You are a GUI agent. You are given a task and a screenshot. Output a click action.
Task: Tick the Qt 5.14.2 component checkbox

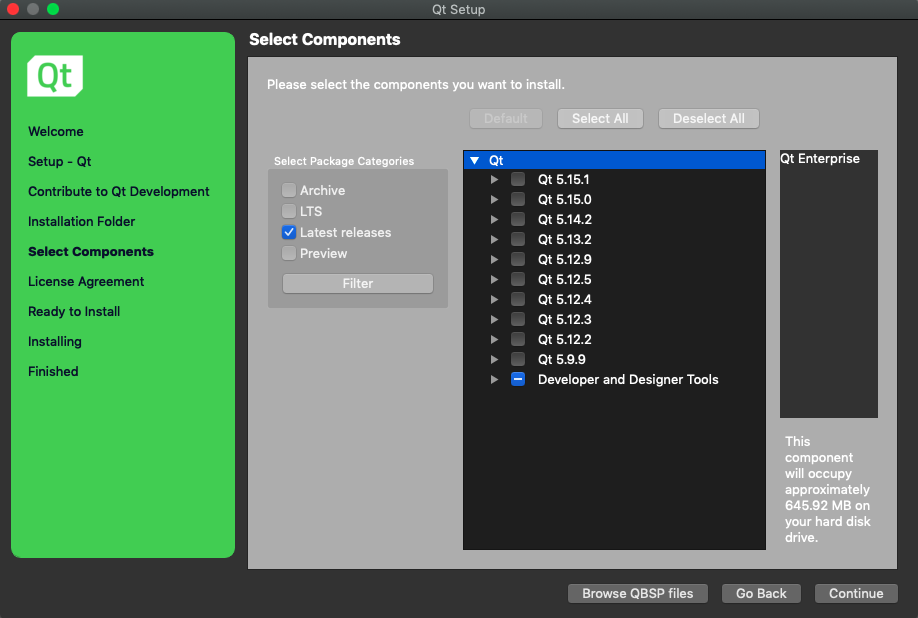point(518,220)
